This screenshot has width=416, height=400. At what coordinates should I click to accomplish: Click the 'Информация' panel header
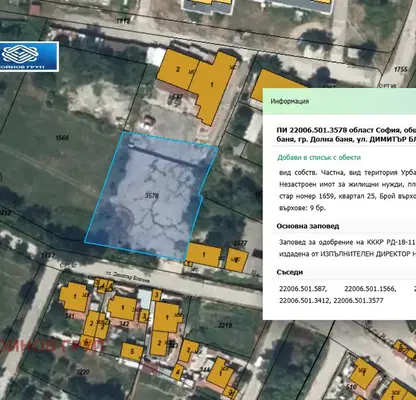339,101
